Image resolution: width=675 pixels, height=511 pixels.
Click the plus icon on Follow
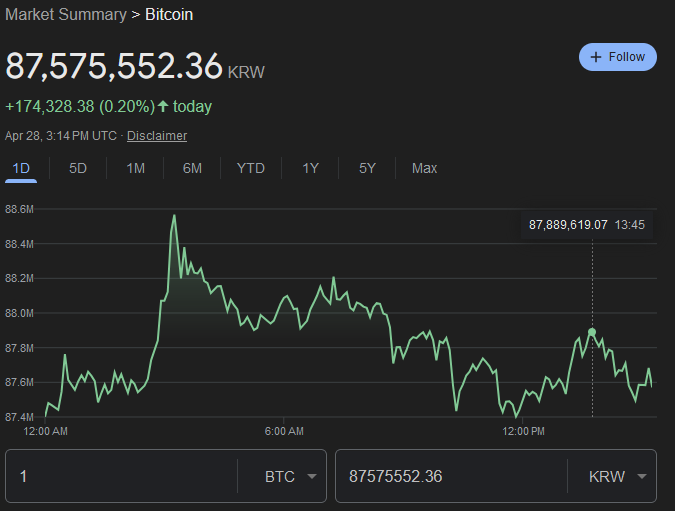597,57
